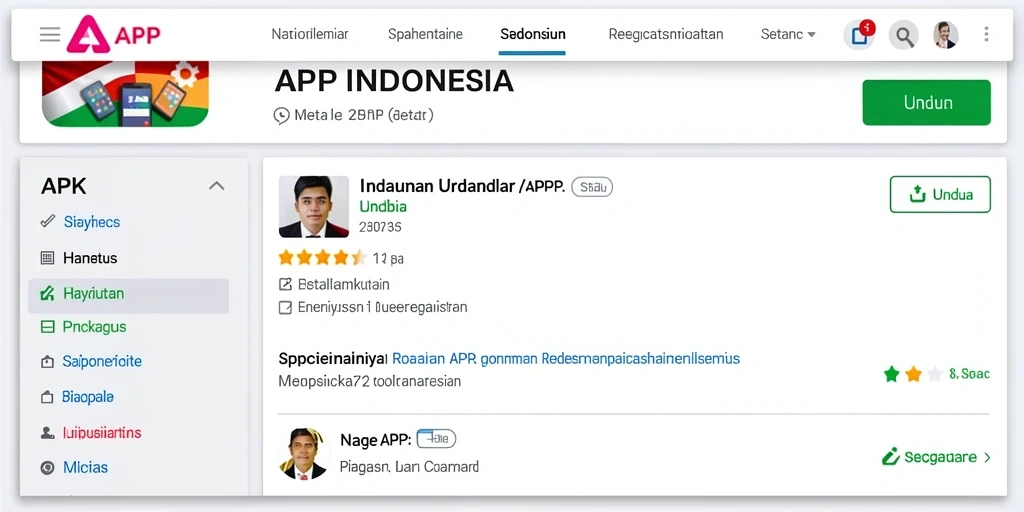Open Saiponefoite in the sidebar
Screen dimensions: 1024x512
102,362
